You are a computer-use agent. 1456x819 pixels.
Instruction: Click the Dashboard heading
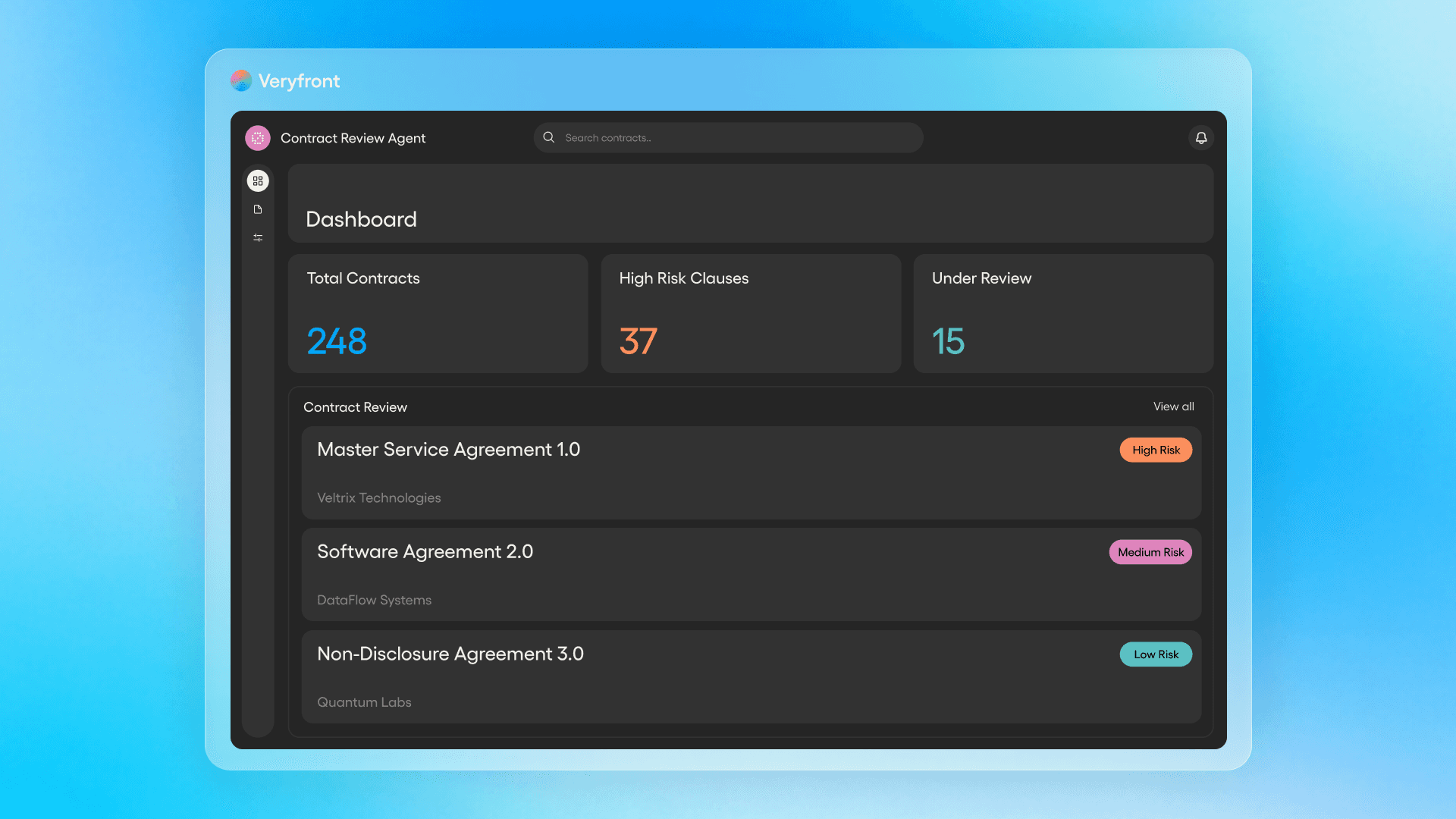click(361, 219)
